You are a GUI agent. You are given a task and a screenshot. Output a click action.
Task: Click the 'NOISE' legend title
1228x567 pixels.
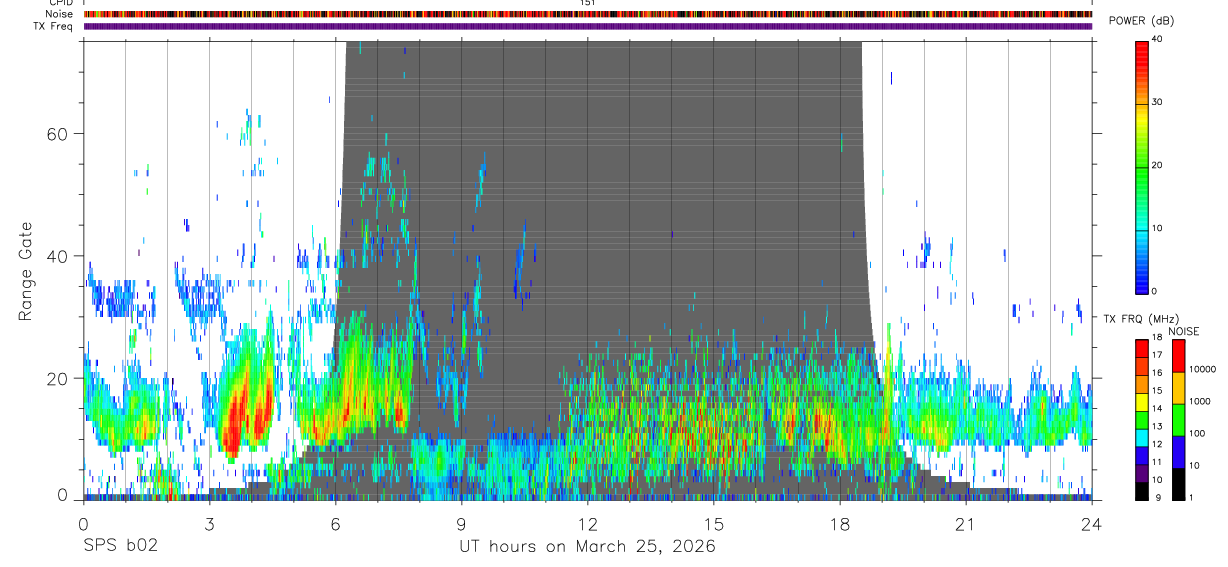(x=1183, y=331)
